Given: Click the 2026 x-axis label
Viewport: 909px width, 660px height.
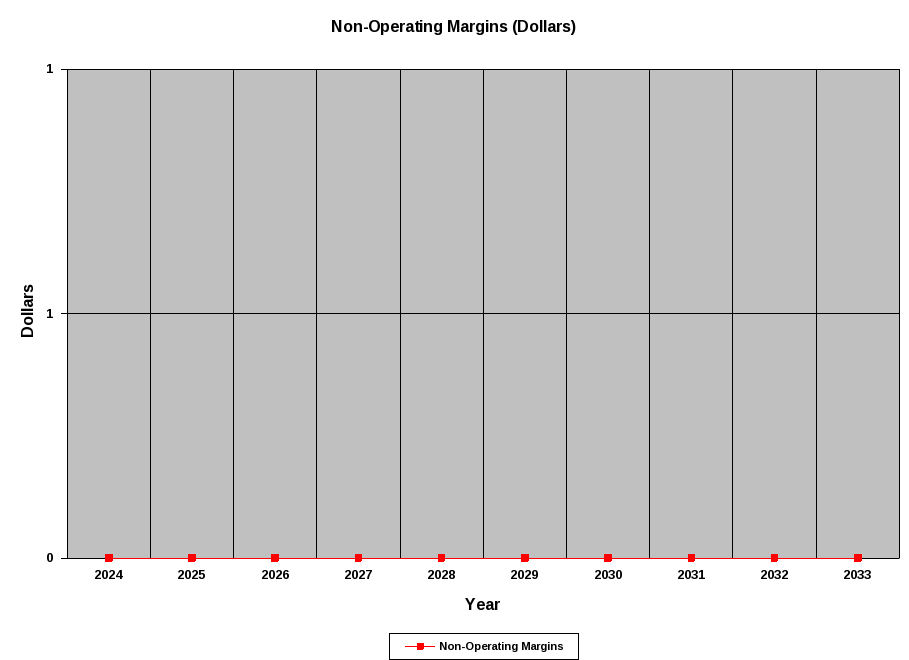Looking at the screenshot, I should (x=275, y=575).
